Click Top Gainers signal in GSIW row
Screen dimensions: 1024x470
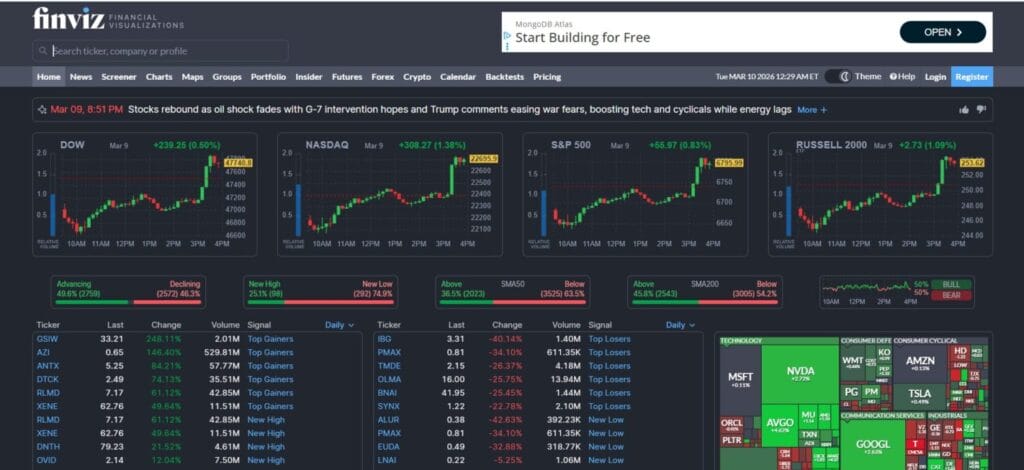270,339
